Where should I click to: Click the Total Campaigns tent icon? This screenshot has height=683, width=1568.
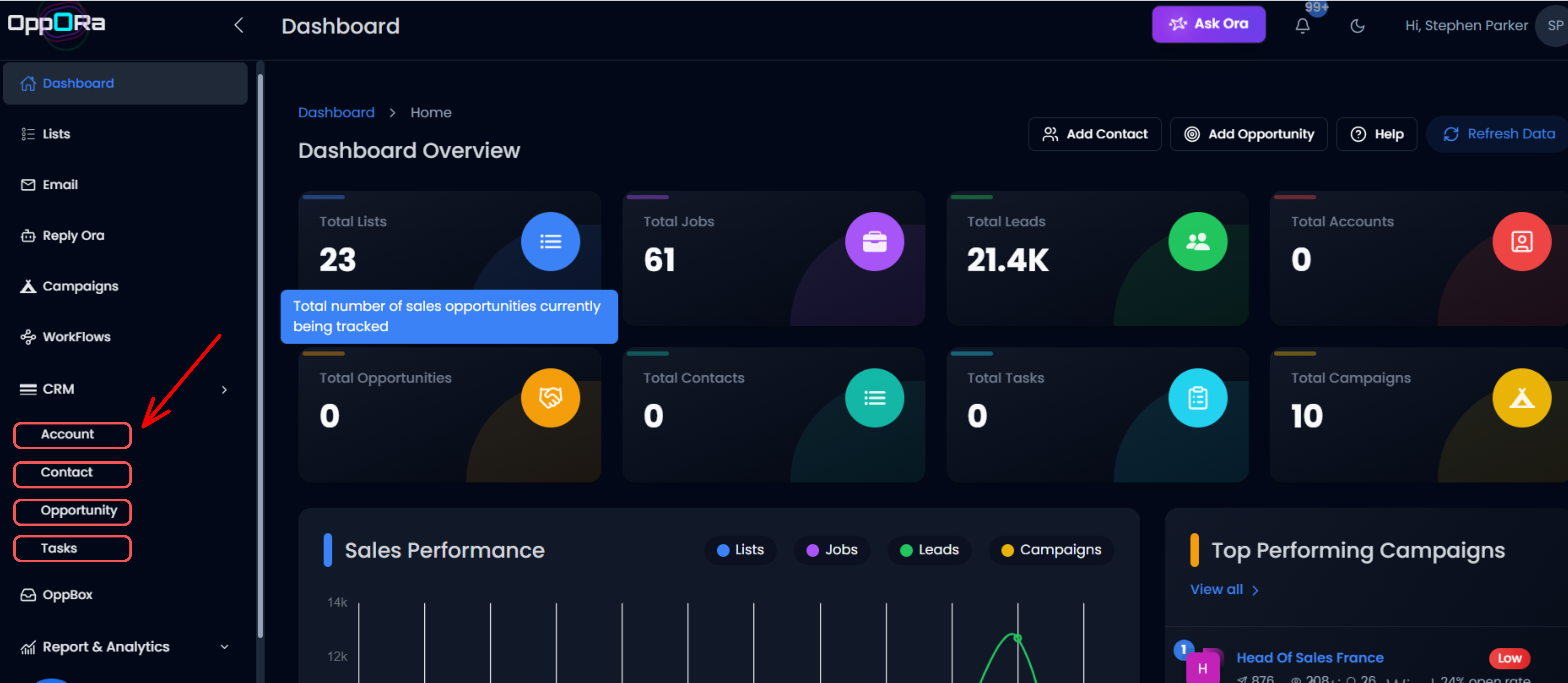(x=1521, y=398)
